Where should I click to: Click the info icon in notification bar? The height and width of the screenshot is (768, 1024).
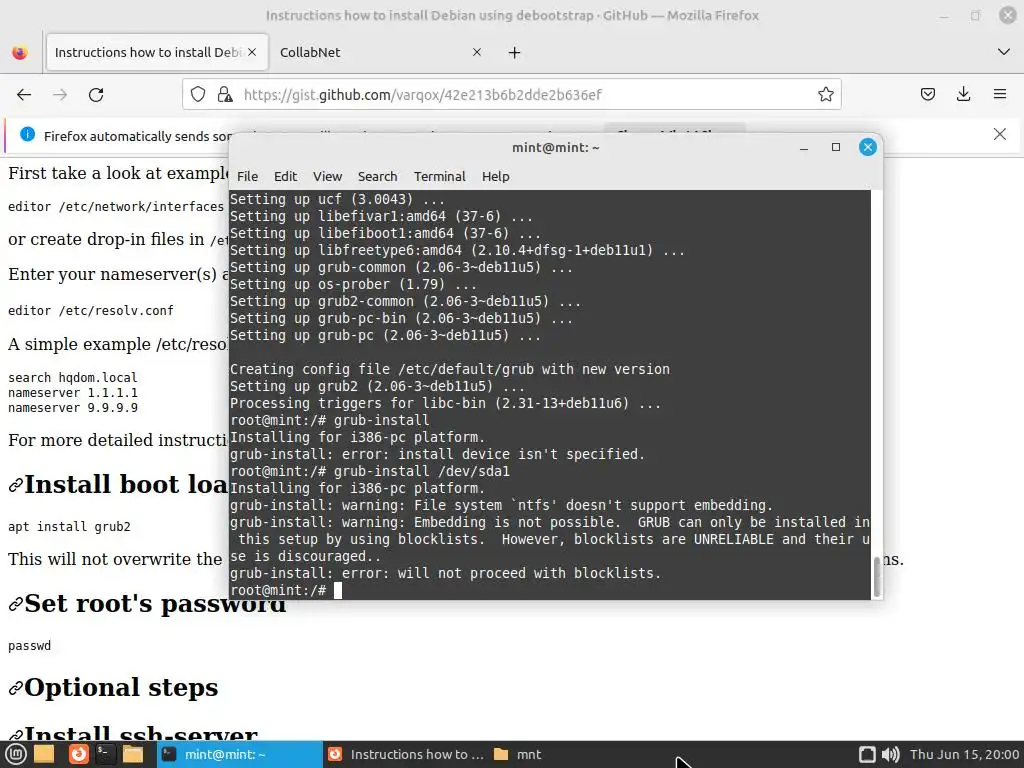[27, 135]
